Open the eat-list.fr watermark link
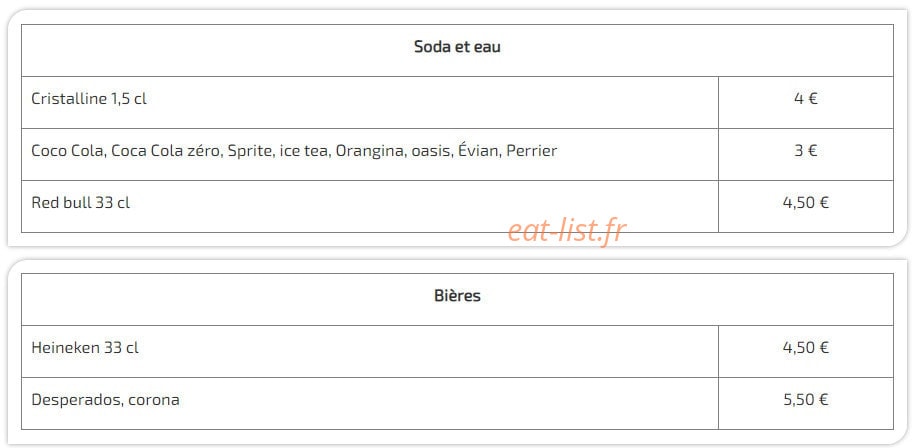The height and width of the screenshot is (448, 912). coord(567,231)
